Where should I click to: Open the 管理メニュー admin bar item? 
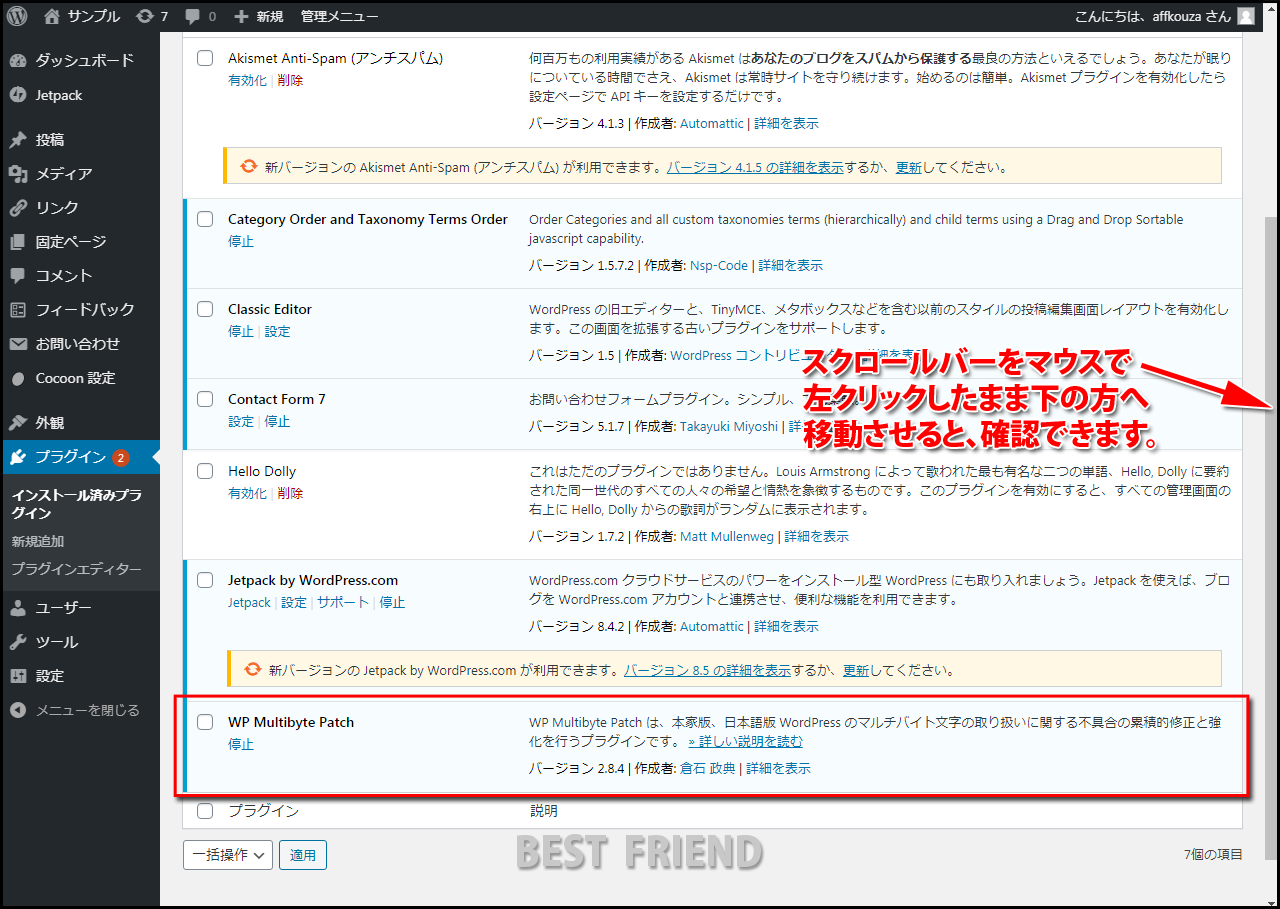tap(339, 16)
